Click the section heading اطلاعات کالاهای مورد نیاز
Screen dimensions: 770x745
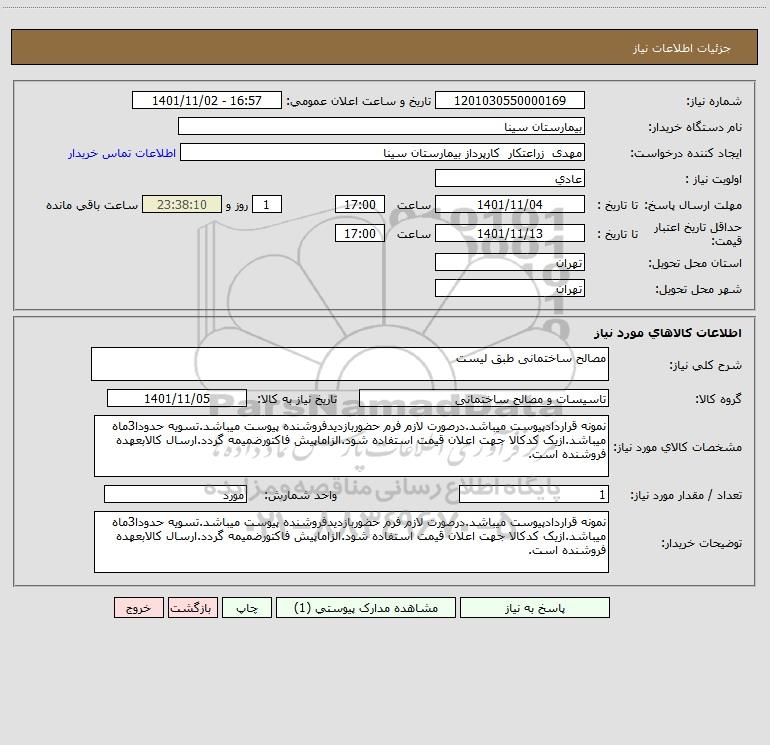(x=668, y=333)
